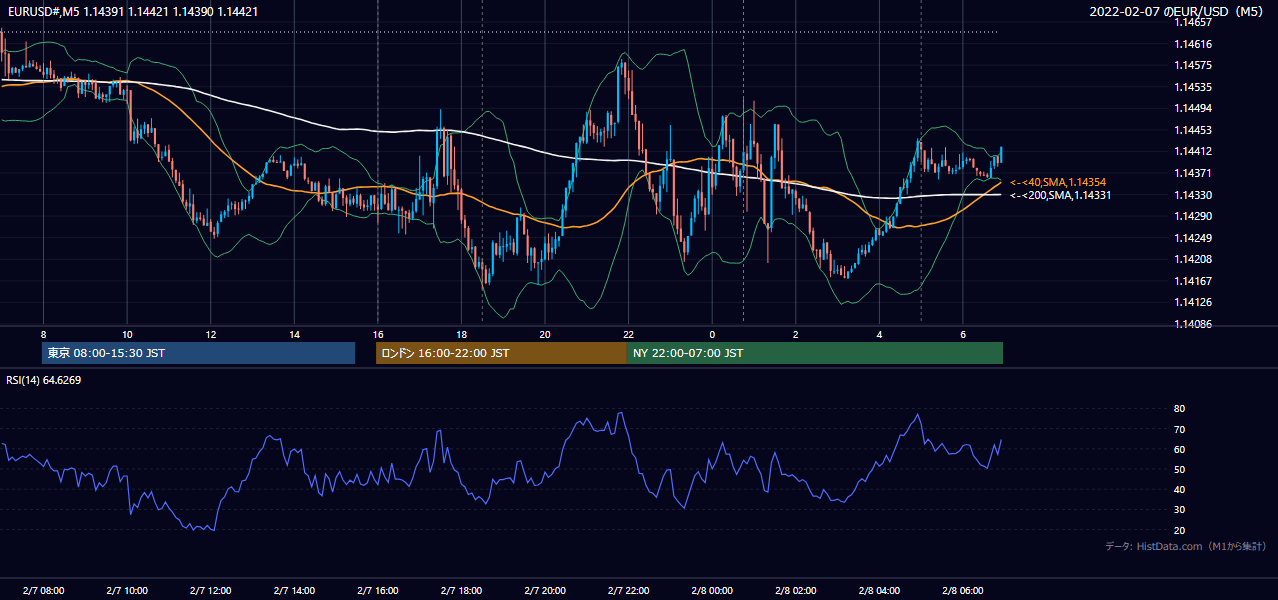Click price axis value 1.14290
This screenshot has height=600, width=1278.
1192,216
